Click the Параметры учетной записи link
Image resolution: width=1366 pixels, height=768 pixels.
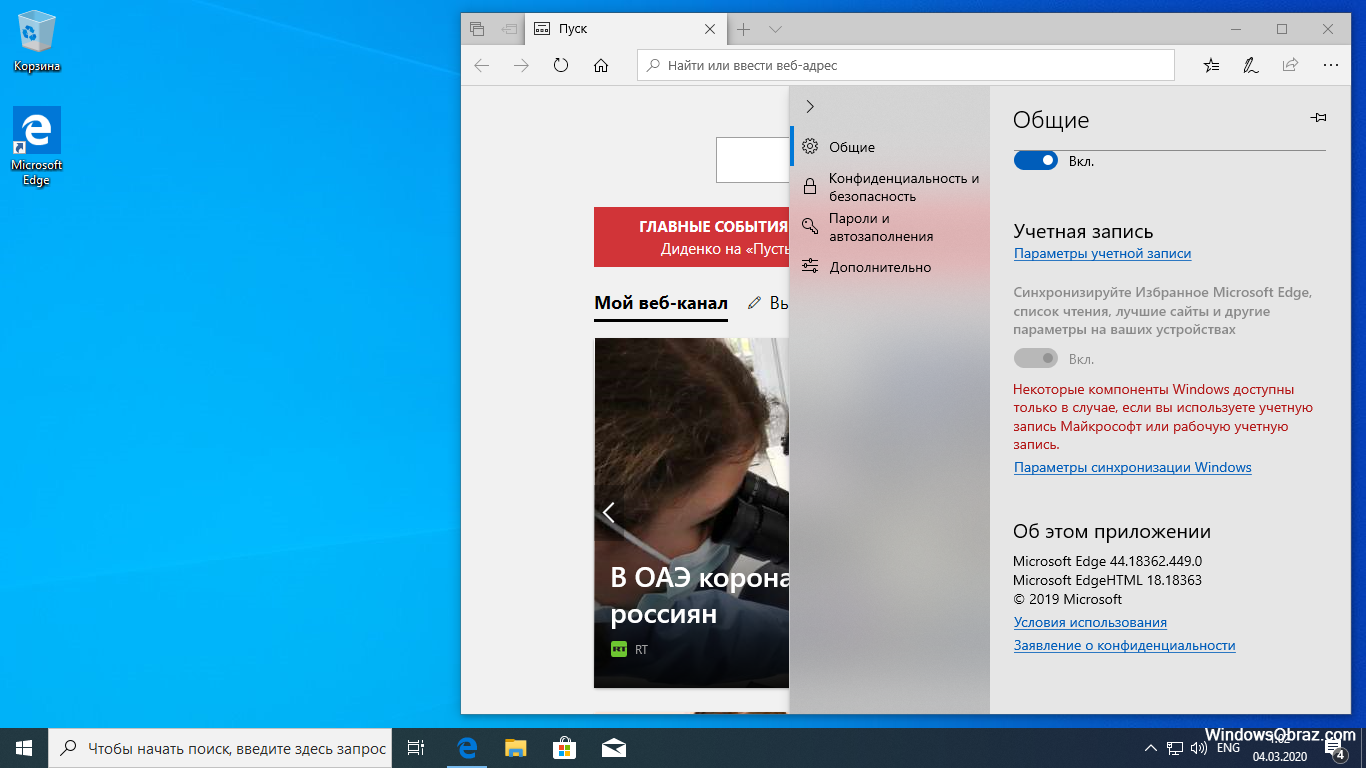(1102, 254)
